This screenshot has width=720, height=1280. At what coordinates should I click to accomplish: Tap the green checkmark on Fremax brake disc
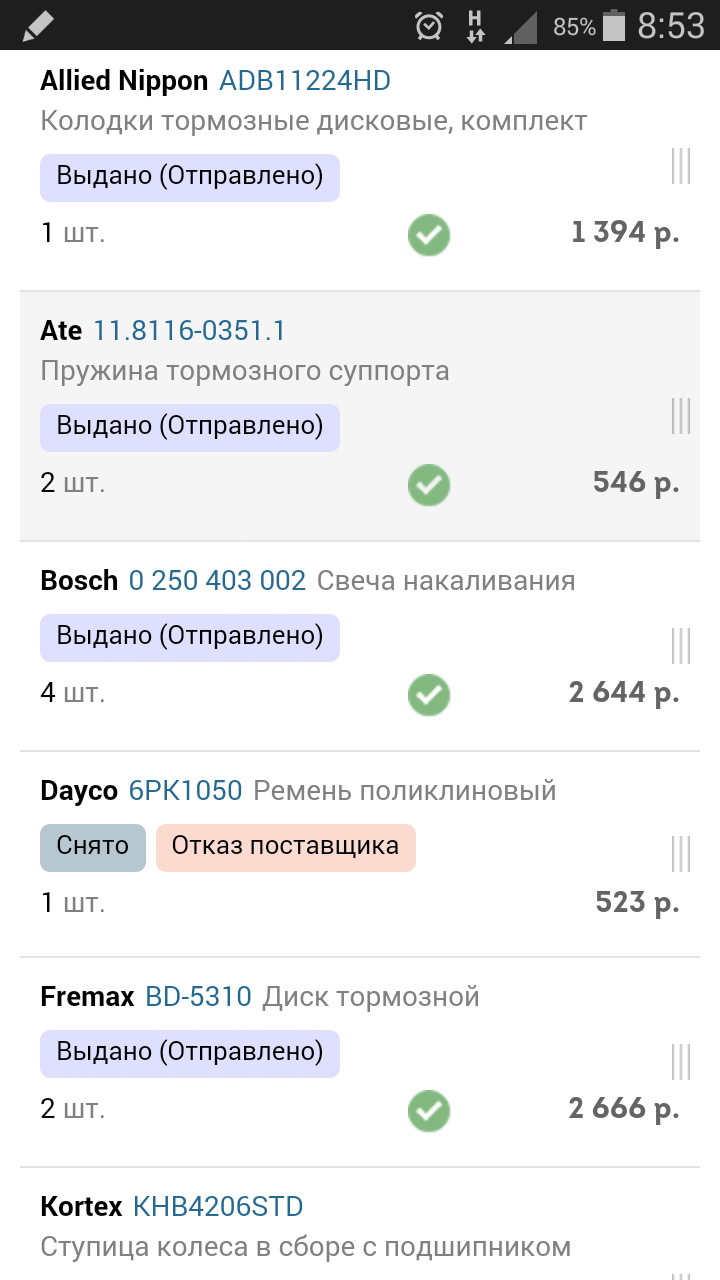click(429, 1111)
